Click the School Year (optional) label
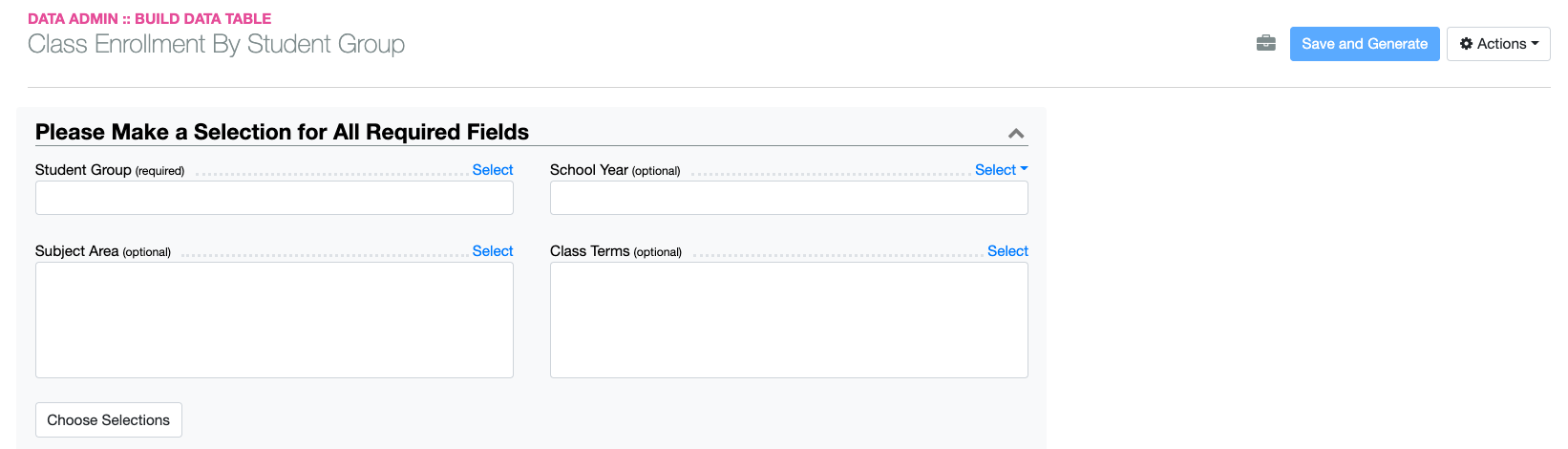Screen dimensions: 1568x449 [x=614, y=170]
